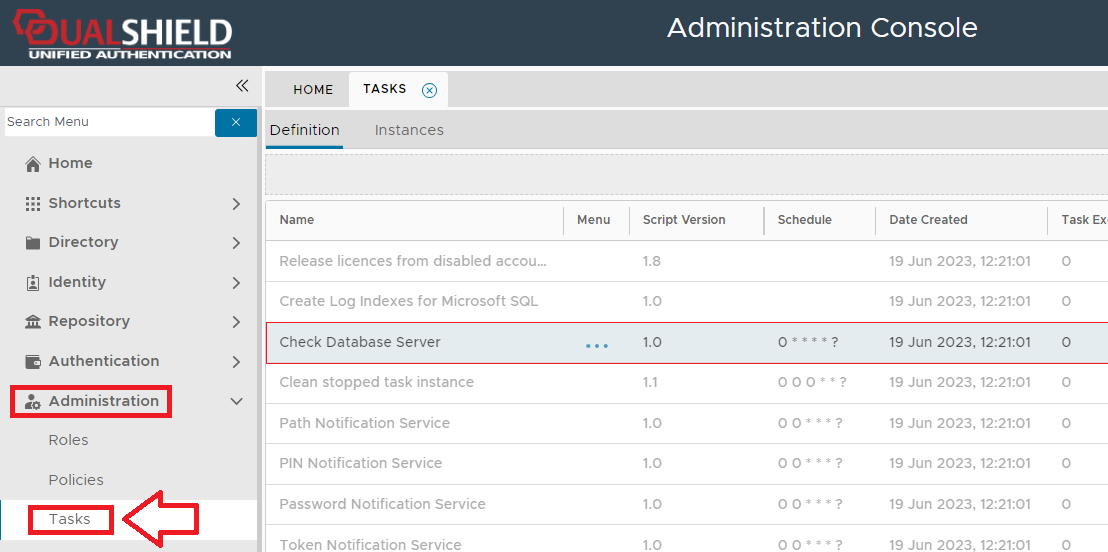
Task: Switch to the Instances tab
Action: (409, 130)
